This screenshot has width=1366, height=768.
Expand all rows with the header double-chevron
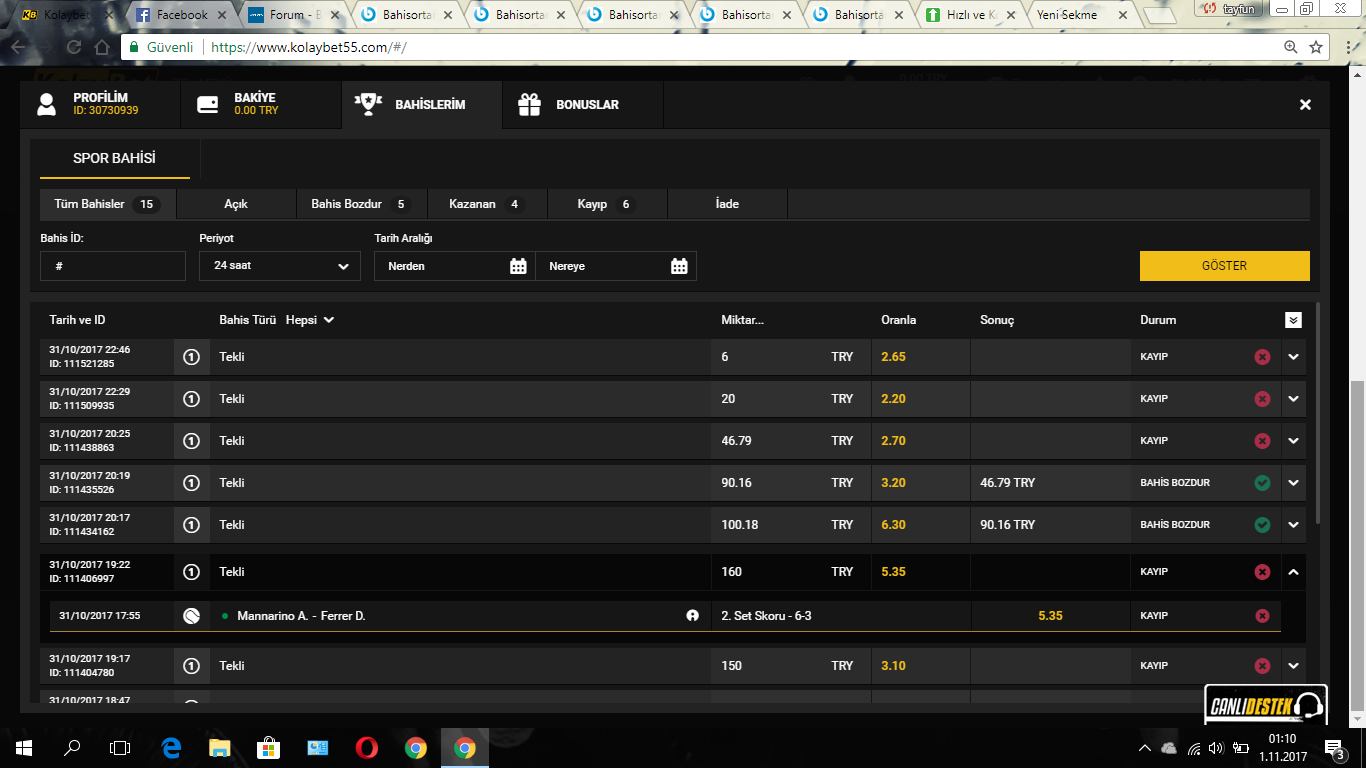[1293, 320]
